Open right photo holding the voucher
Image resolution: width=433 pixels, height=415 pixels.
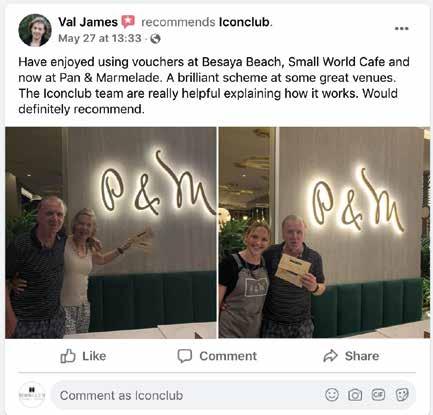point(324,233)
